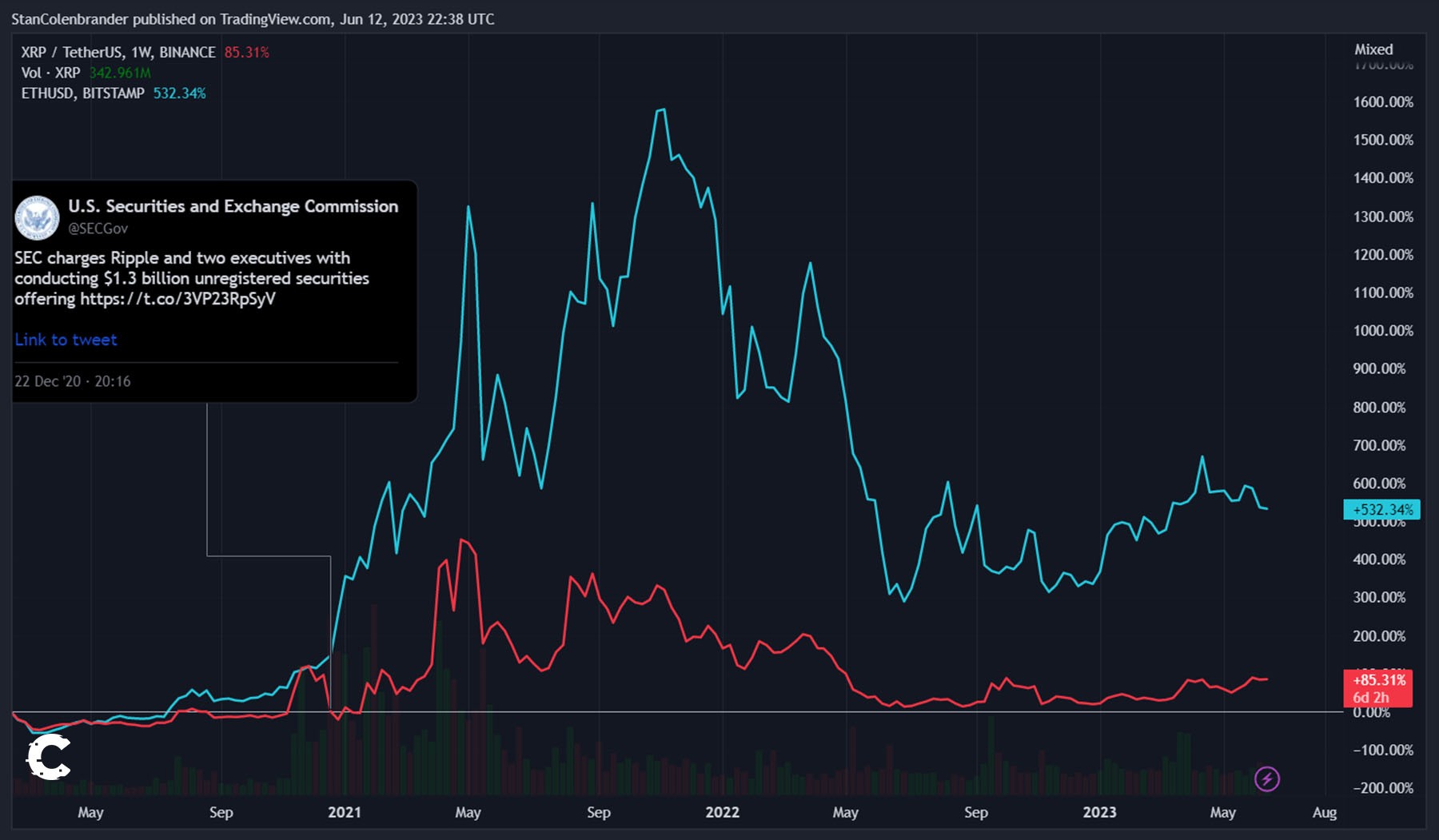Click the @SECGov handle
Screen dimensions: 1439x840
pos(98,229)
